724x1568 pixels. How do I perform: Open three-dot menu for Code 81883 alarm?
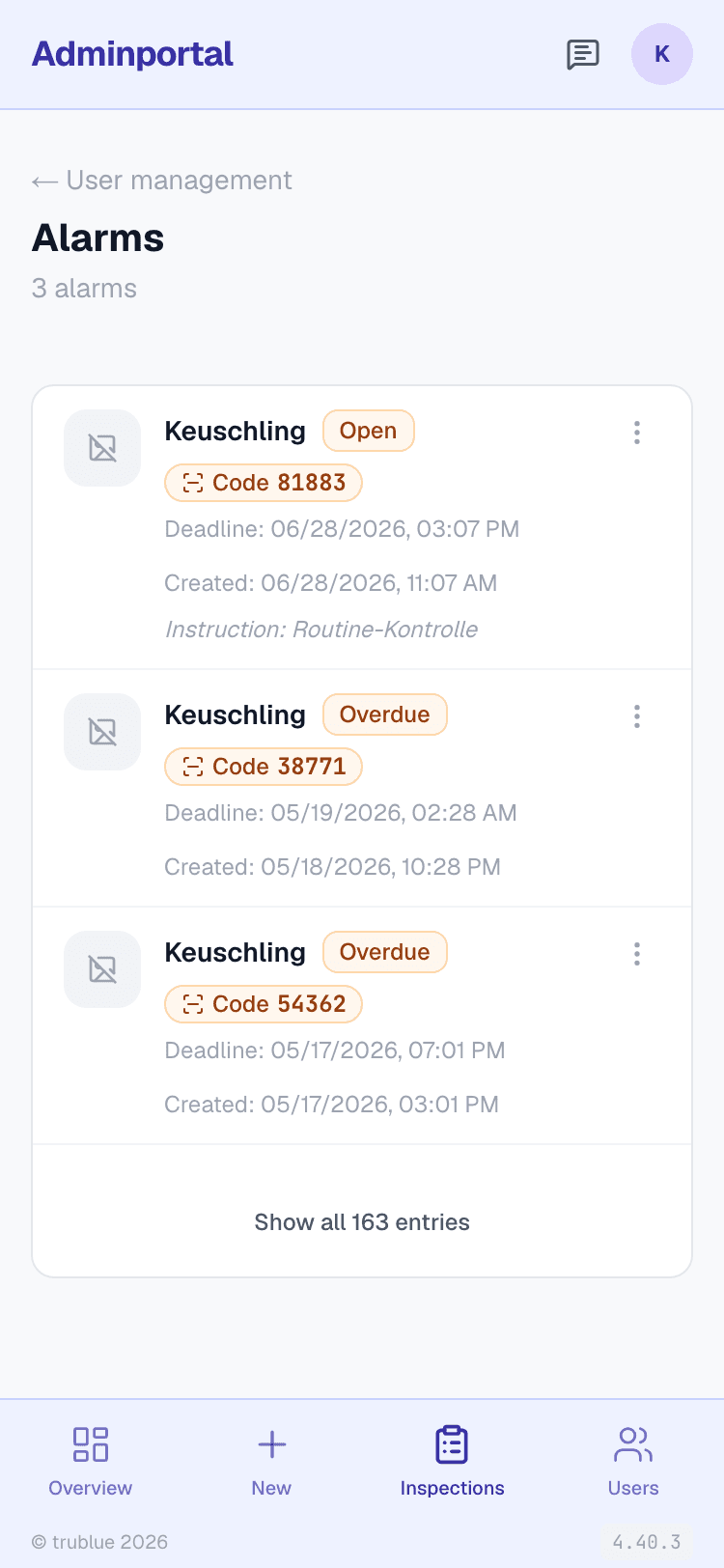[637, 433]
